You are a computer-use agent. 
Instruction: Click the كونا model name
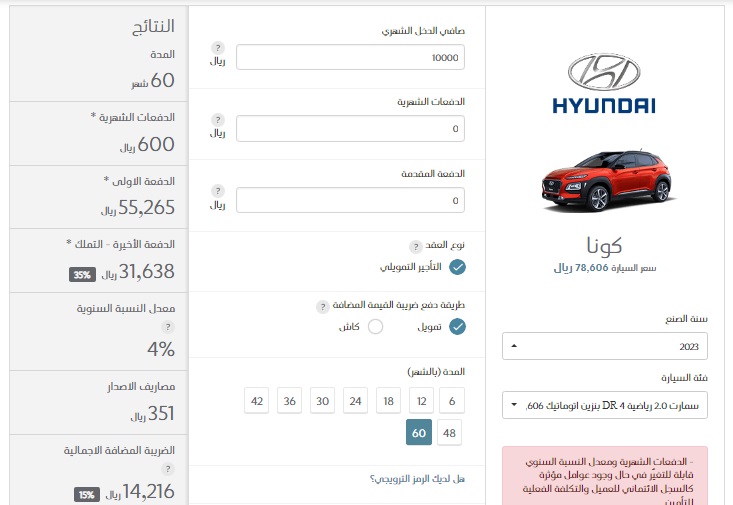pyautogui.click(x=604, y=245)
